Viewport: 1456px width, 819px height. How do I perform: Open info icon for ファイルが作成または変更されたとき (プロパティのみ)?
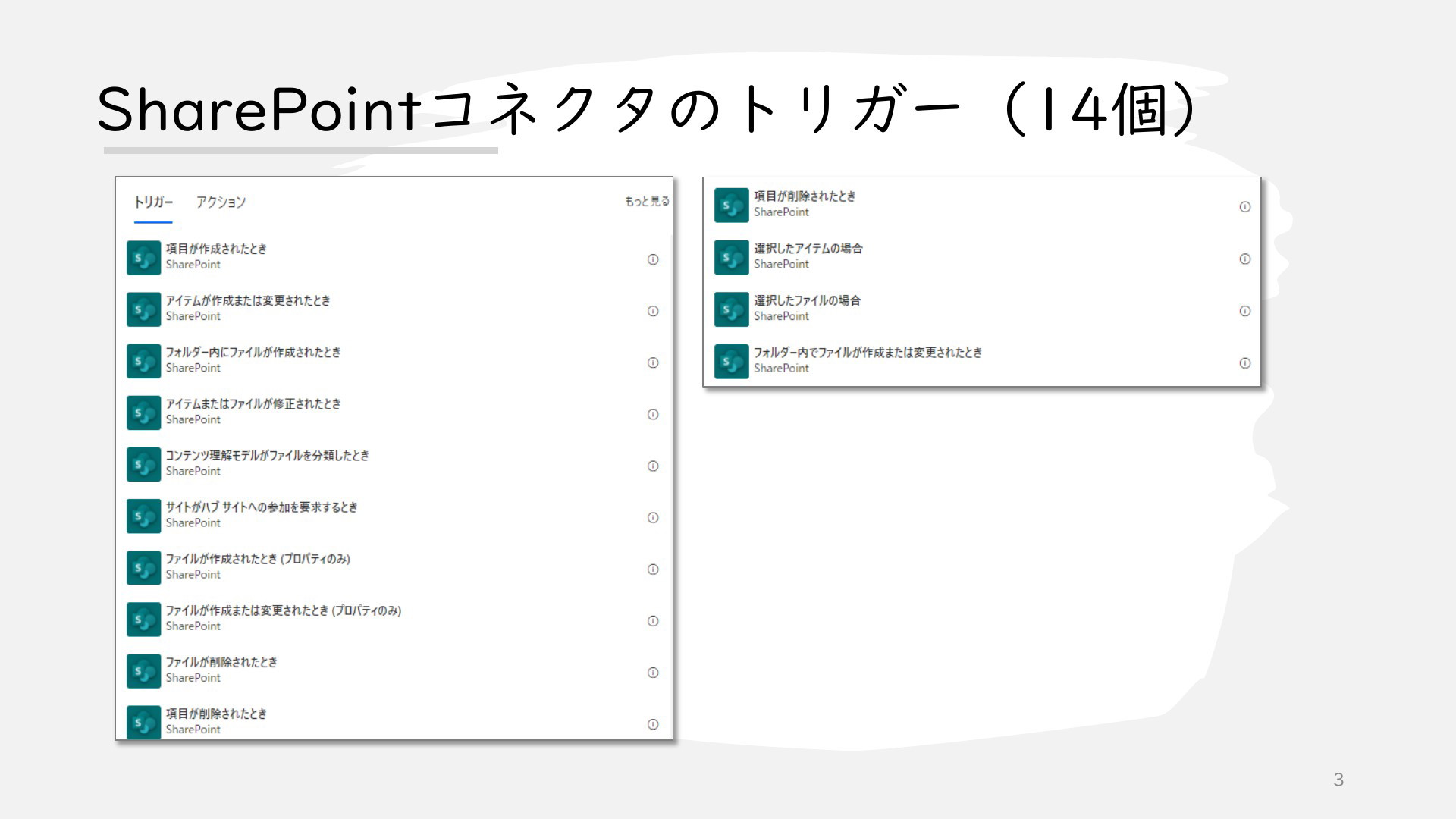(652, 620)
